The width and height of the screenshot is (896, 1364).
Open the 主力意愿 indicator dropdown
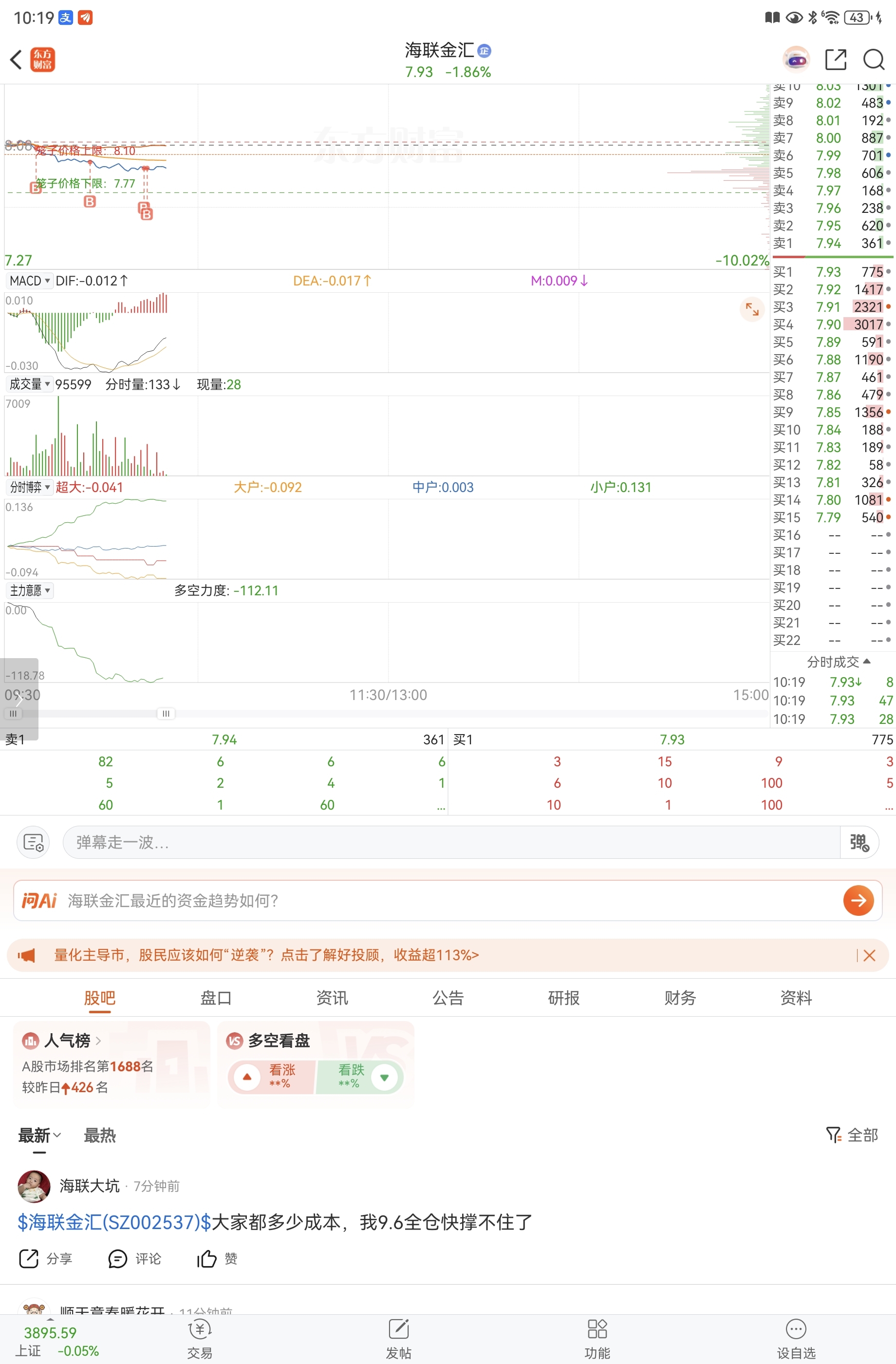pyautogui.click(x=30, y=590)
